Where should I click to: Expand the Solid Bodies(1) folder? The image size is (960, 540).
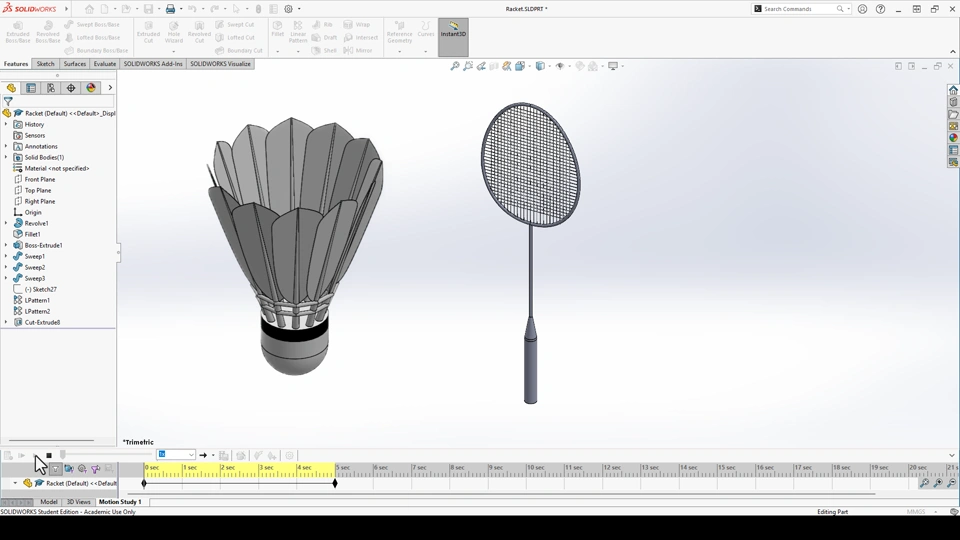6,157
